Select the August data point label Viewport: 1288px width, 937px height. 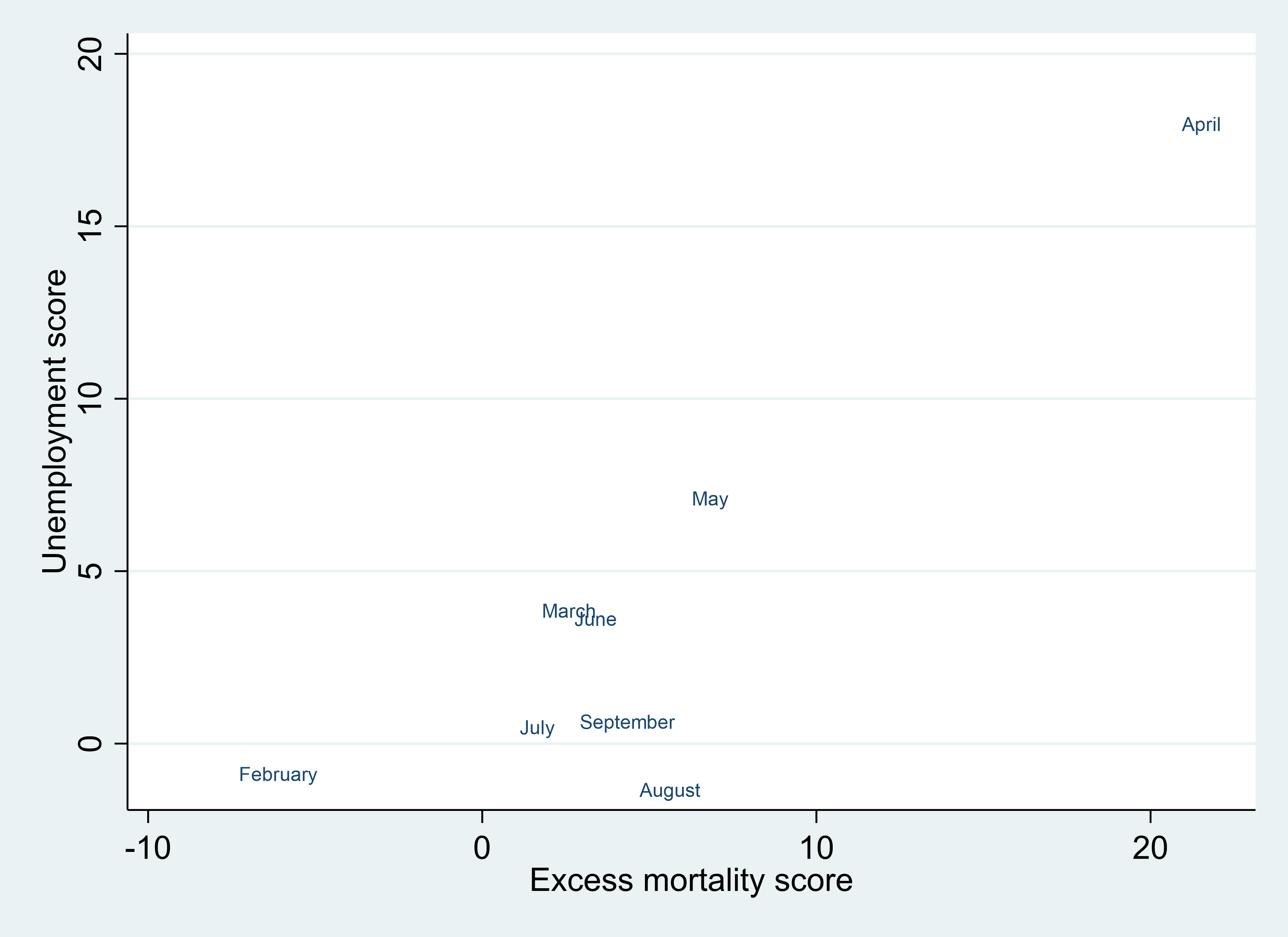670,791
